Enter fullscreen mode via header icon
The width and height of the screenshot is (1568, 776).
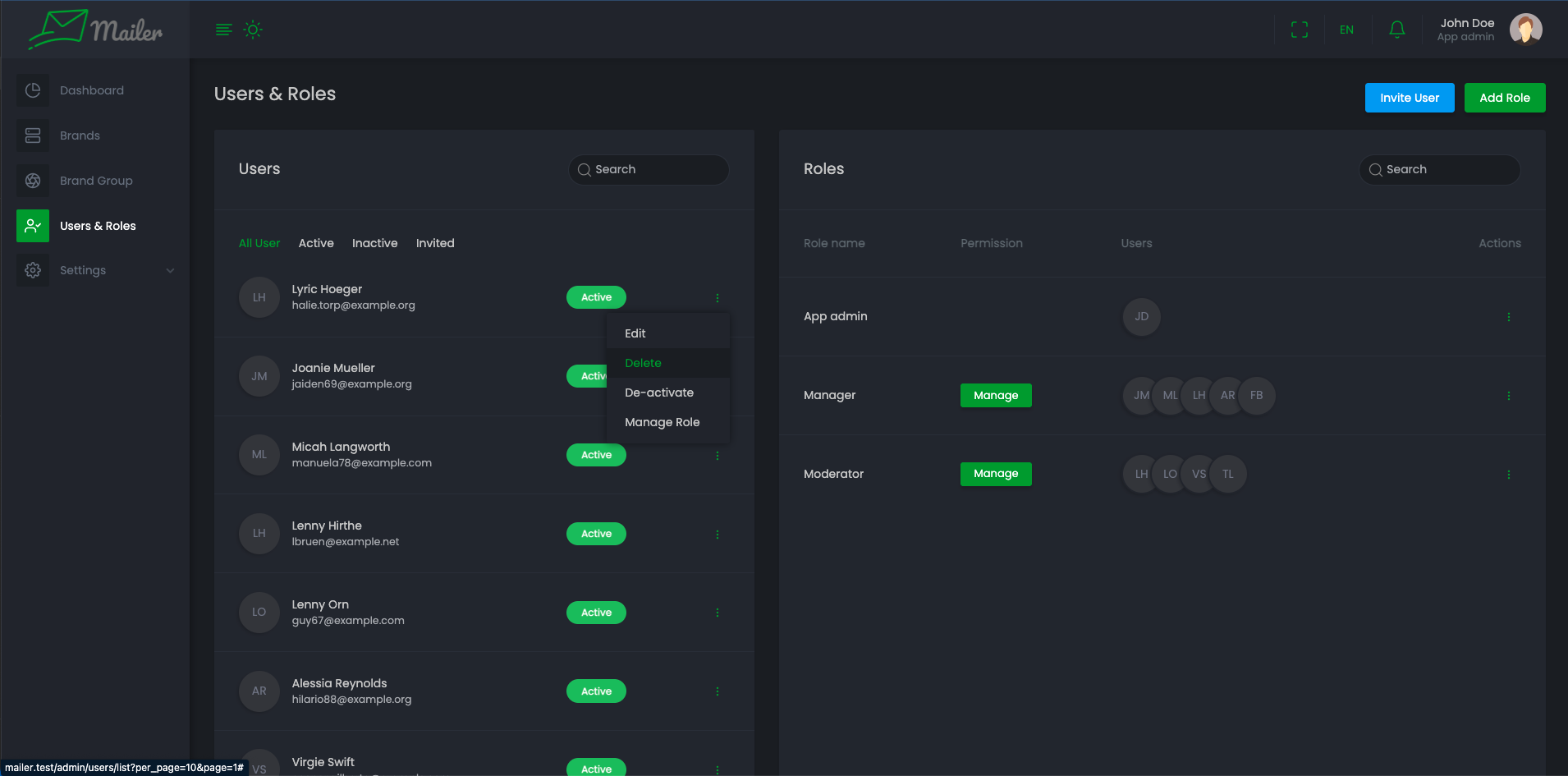pos(1299,30)
